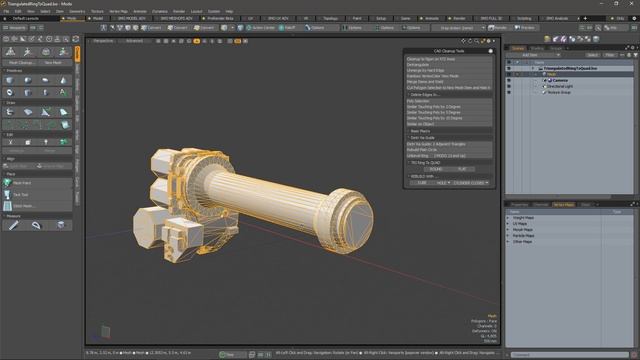This screenshot has height=360, width=640.
Task: Select the Torus primitive tool
Action: pyautogui.click(x=10, y=93)
